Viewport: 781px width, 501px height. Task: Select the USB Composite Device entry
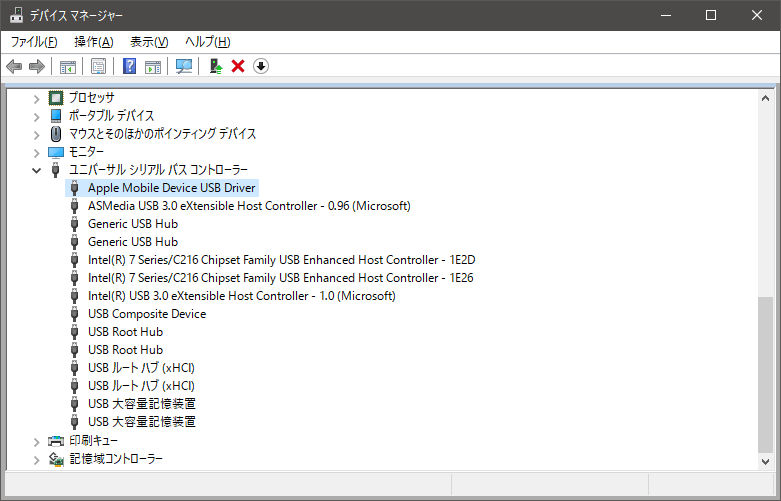(x=146, y=314)
